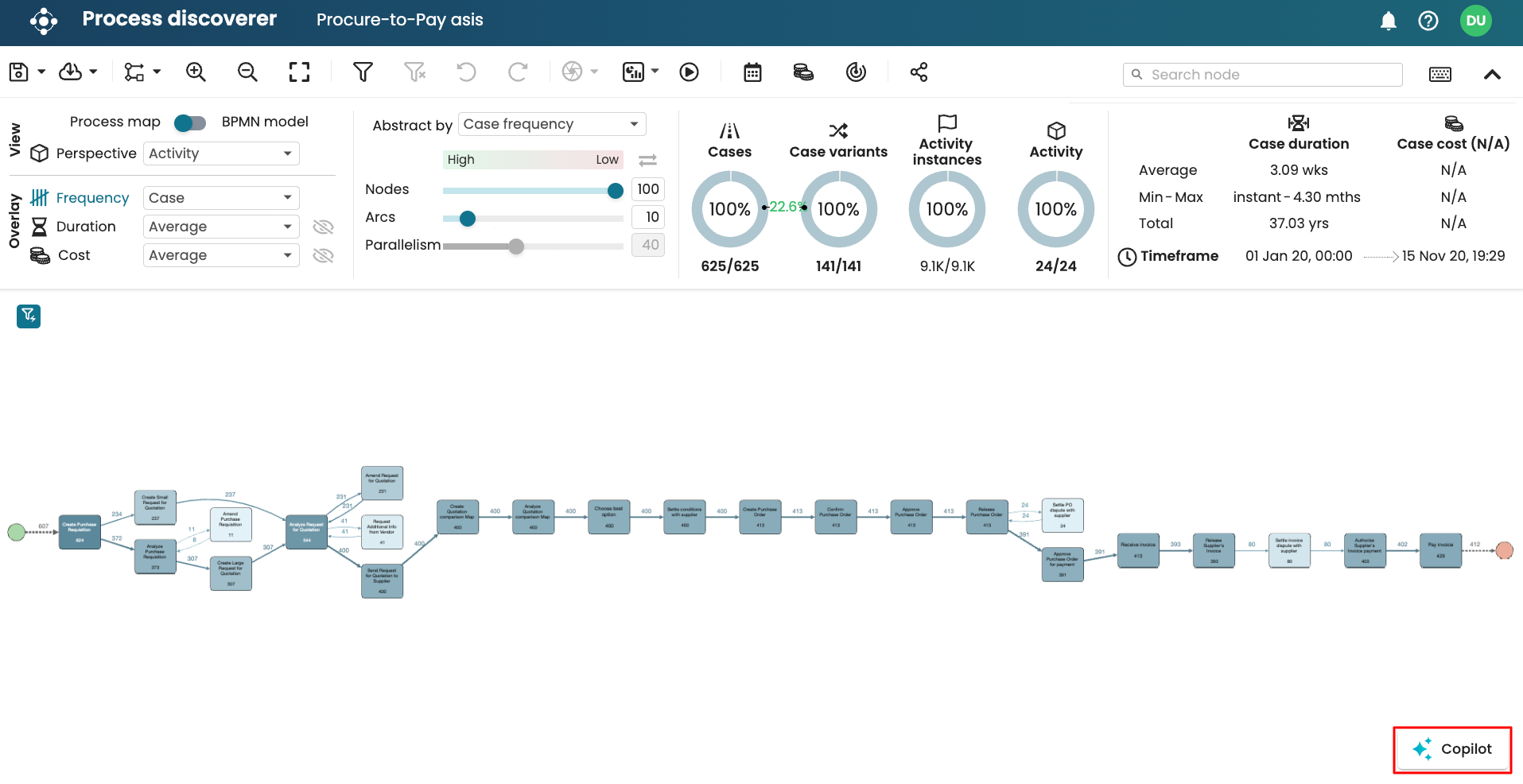Toggle visibility of Cost overlay
This screenshot has height=784, width=1523.
[x=323, y=256]
